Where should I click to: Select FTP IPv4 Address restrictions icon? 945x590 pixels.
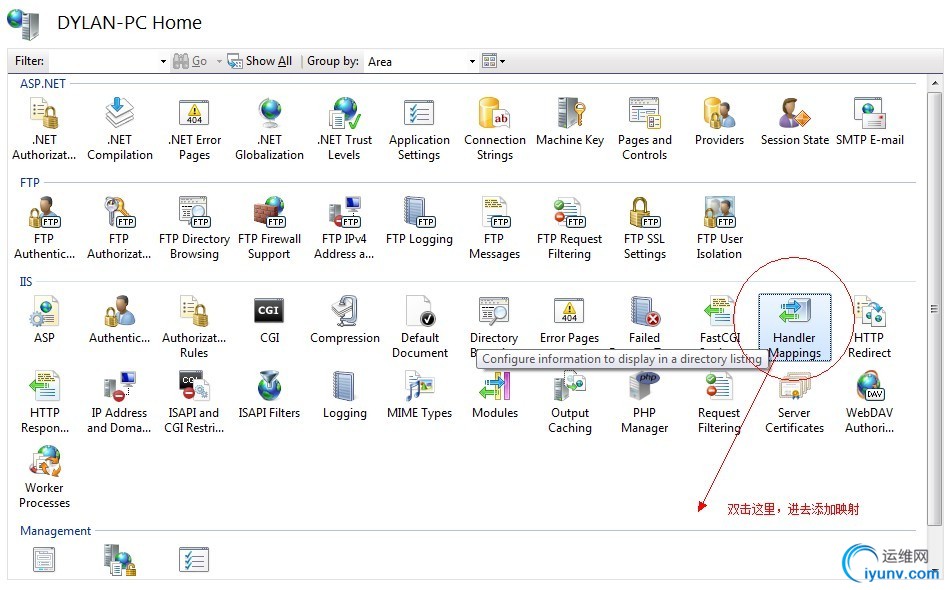(344, 228)
